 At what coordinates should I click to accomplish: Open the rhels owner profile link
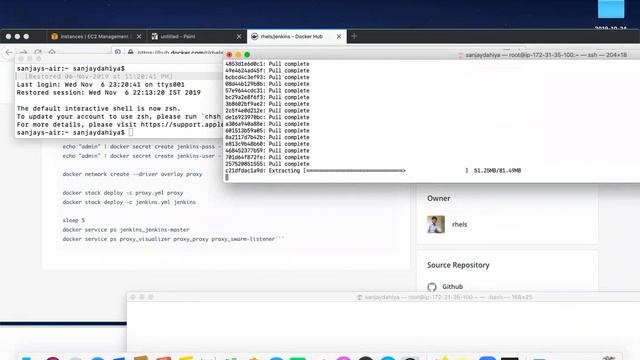459,224
